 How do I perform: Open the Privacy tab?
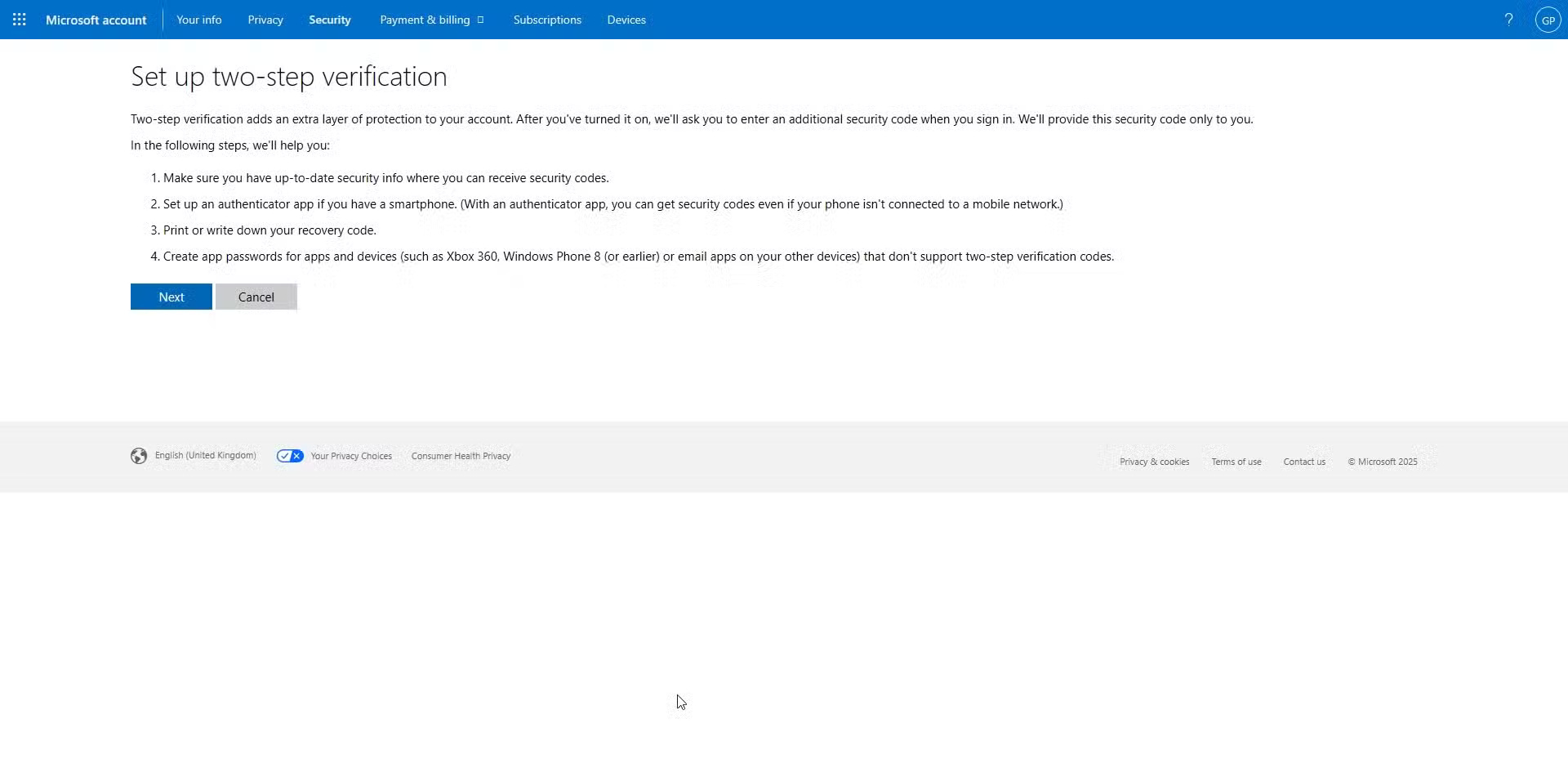[x=265, y=20]
